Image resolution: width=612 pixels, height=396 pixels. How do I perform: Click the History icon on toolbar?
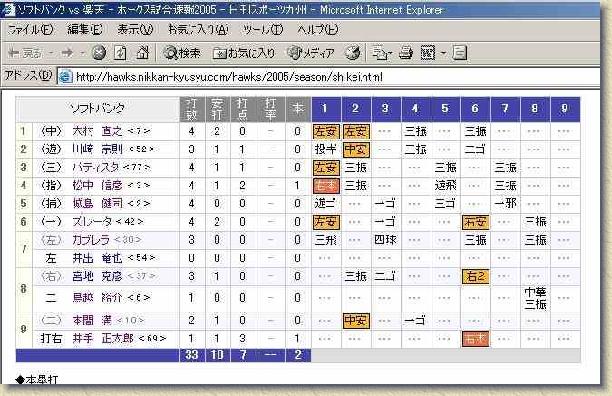point(352,53)
